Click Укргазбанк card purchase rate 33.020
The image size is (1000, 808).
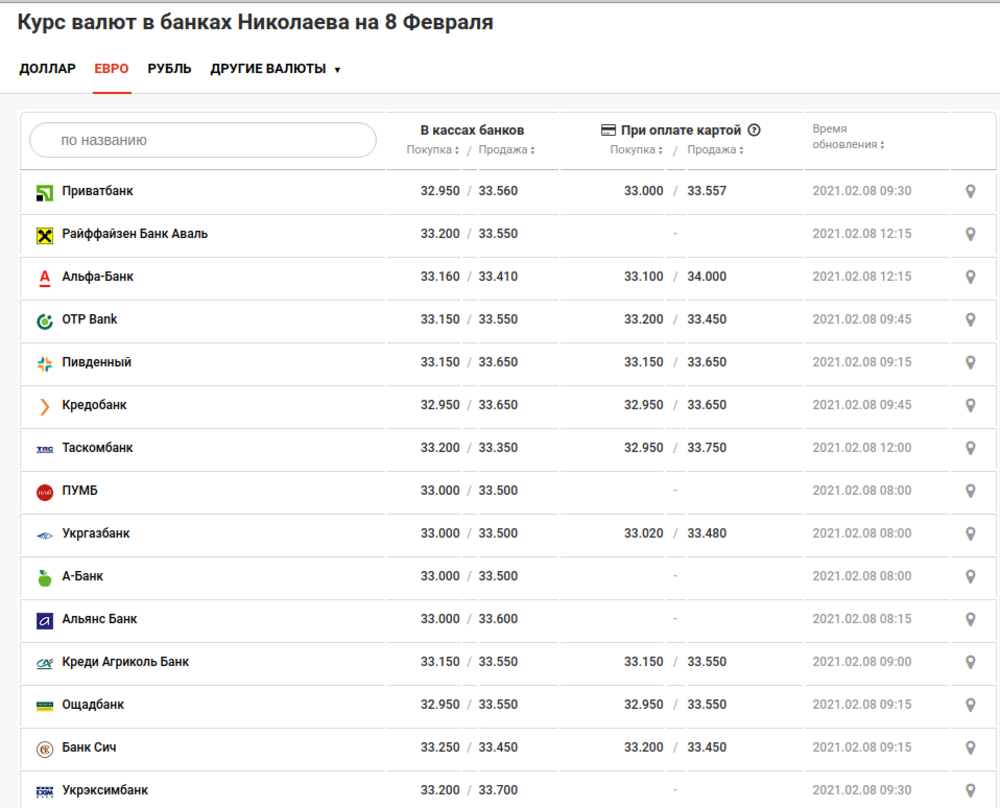(x=643, y=533)
